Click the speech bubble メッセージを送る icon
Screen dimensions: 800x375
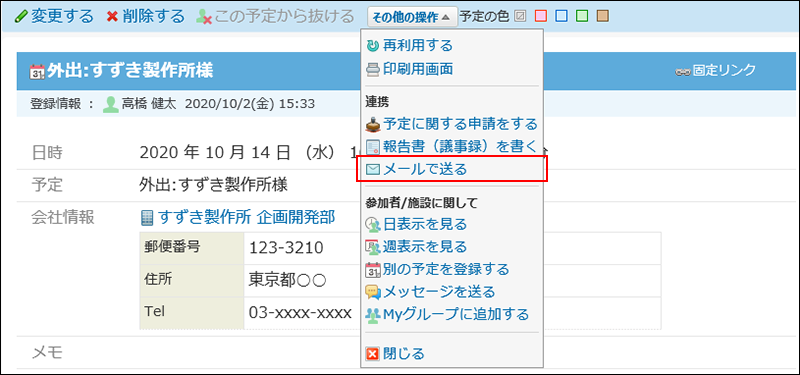point(373,292)
